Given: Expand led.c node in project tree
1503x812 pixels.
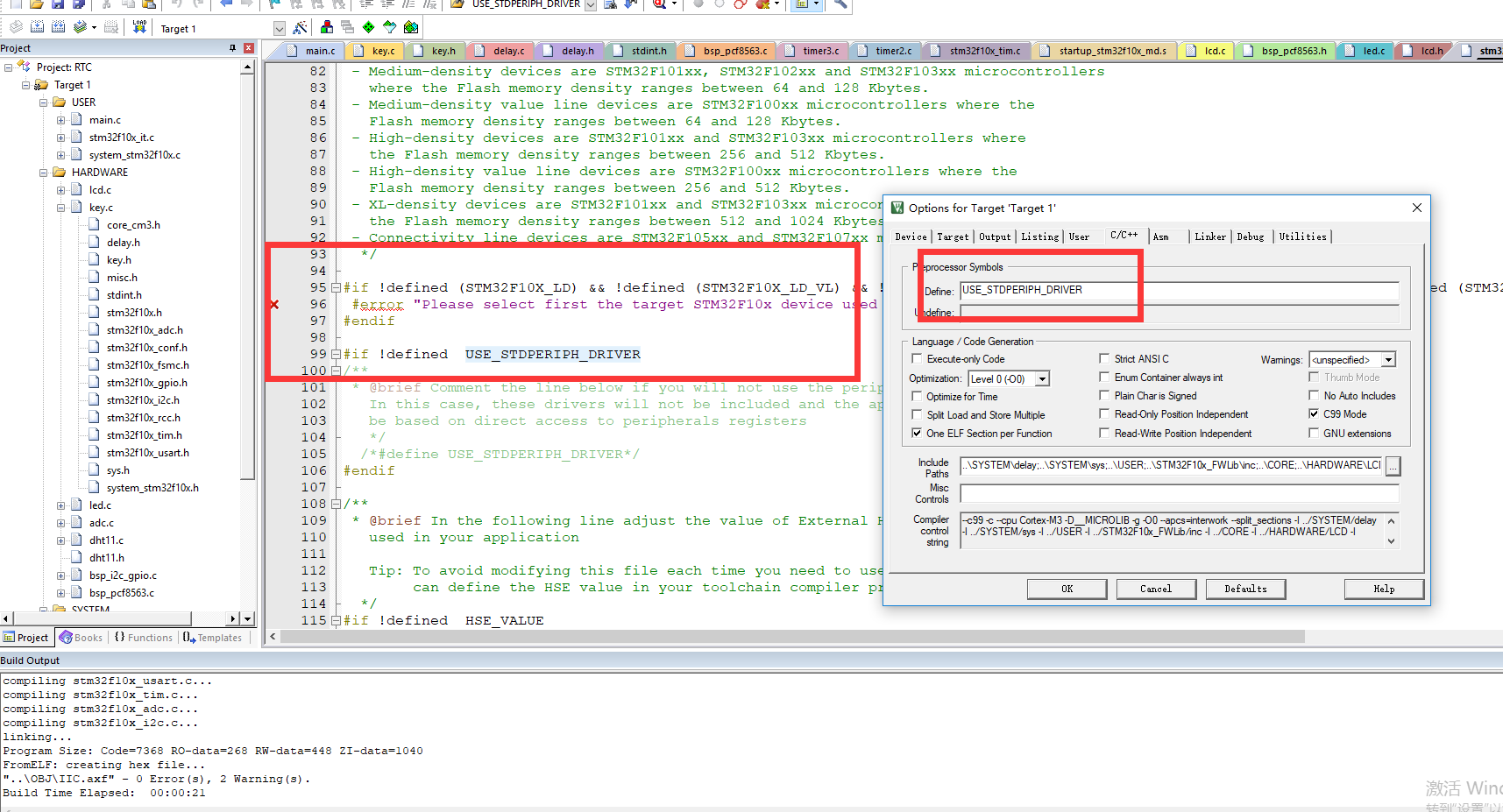Looking at the screenshot, I should [x=61, y=505].
